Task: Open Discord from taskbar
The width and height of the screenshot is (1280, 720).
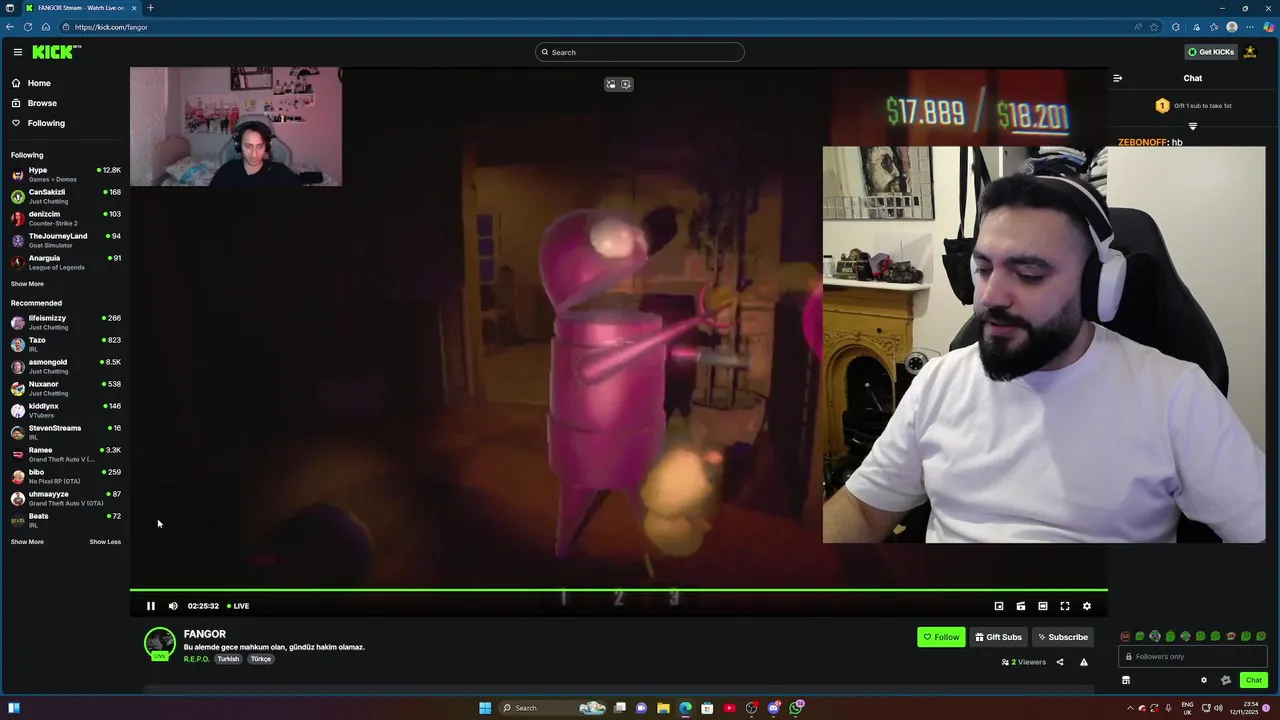Action: click(x=774, y=708)
